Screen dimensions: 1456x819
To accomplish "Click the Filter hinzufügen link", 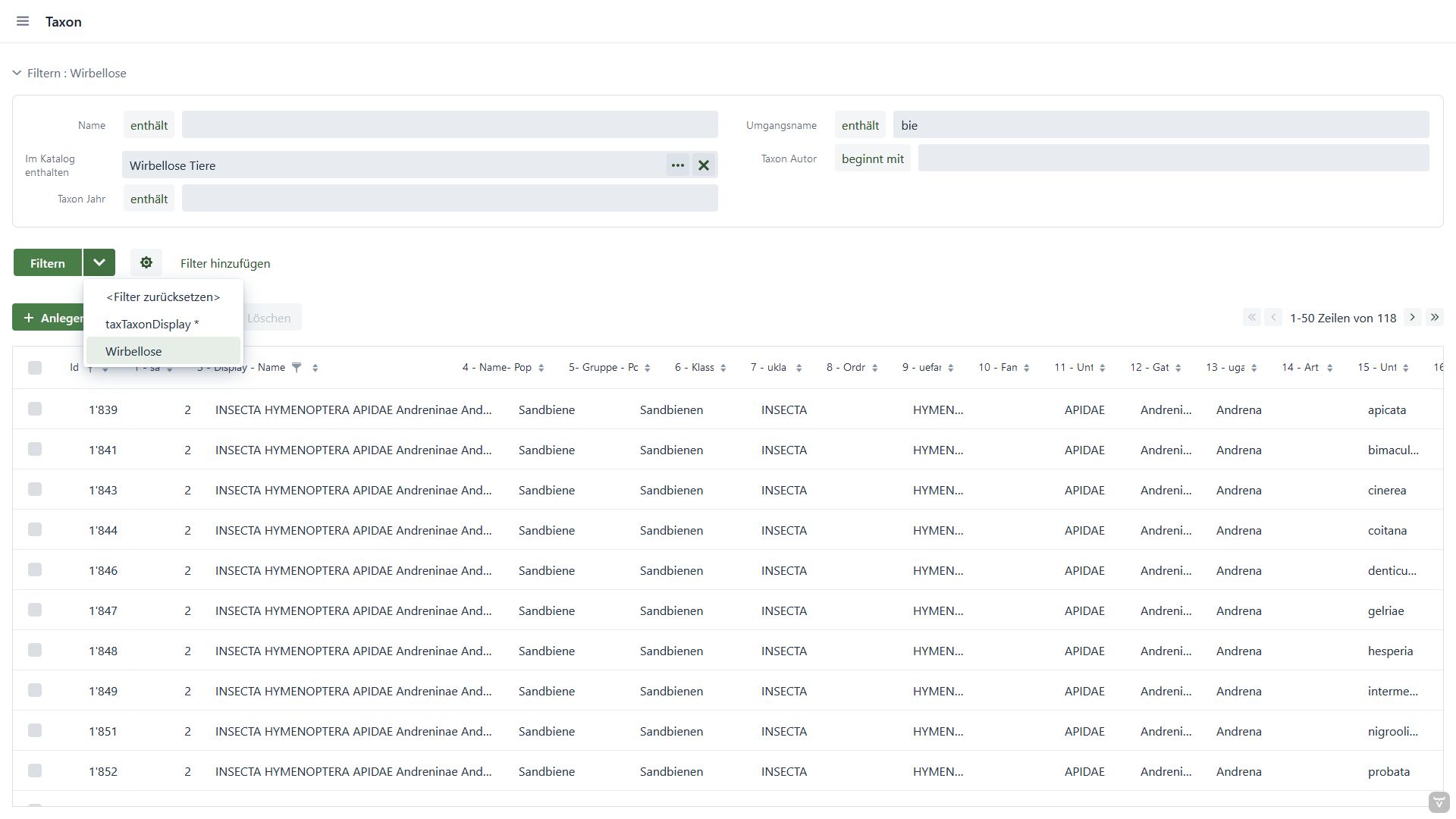I will pyautogui.click(x=225, y=263).
